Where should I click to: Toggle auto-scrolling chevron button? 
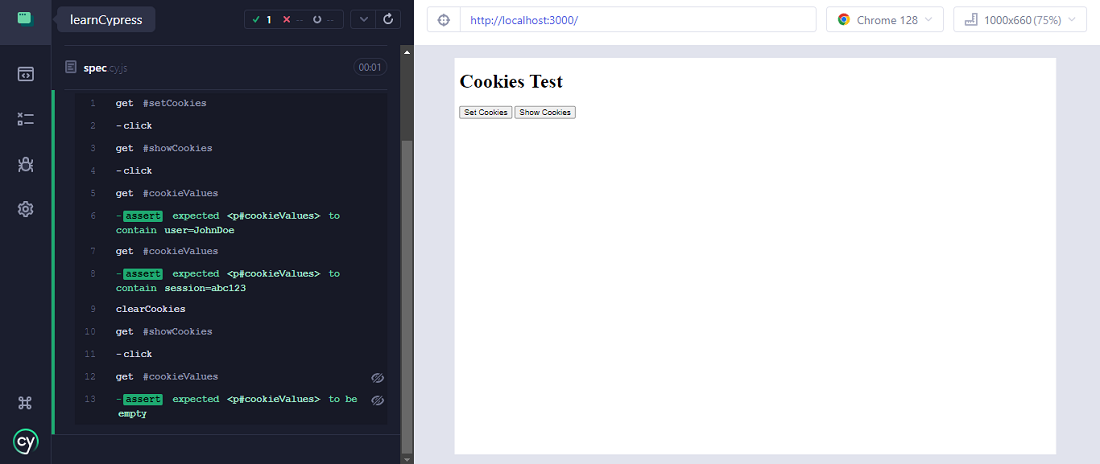[x=363, y=20]
